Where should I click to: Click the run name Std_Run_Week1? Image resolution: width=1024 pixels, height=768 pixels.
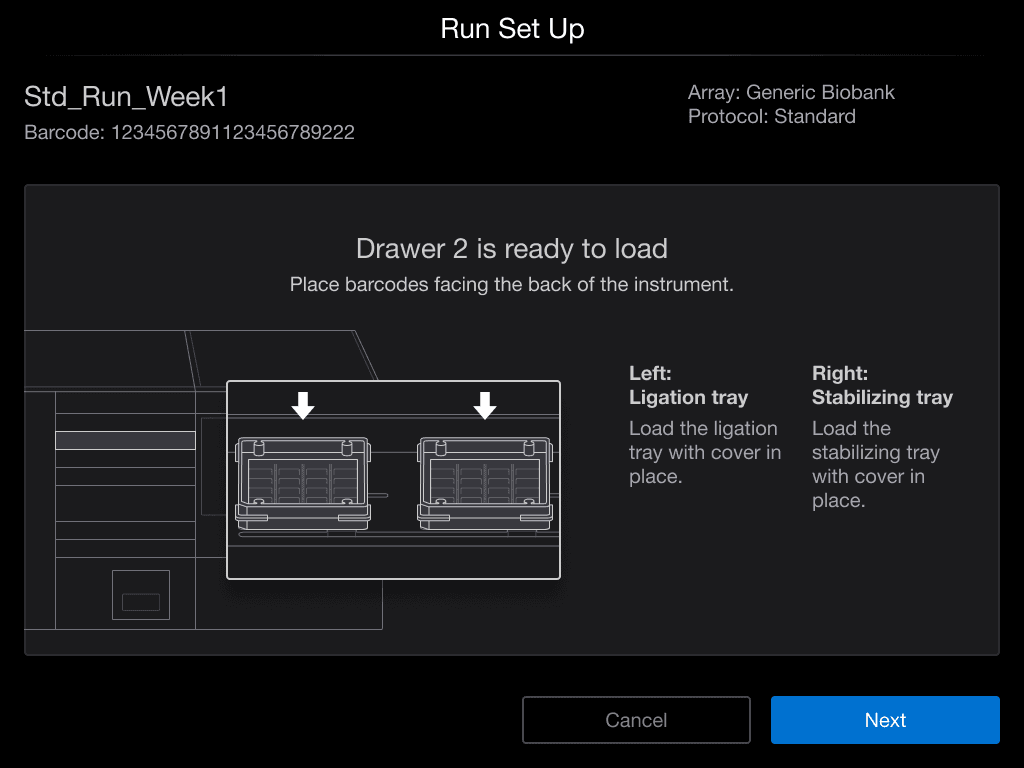tap(126, 97)
